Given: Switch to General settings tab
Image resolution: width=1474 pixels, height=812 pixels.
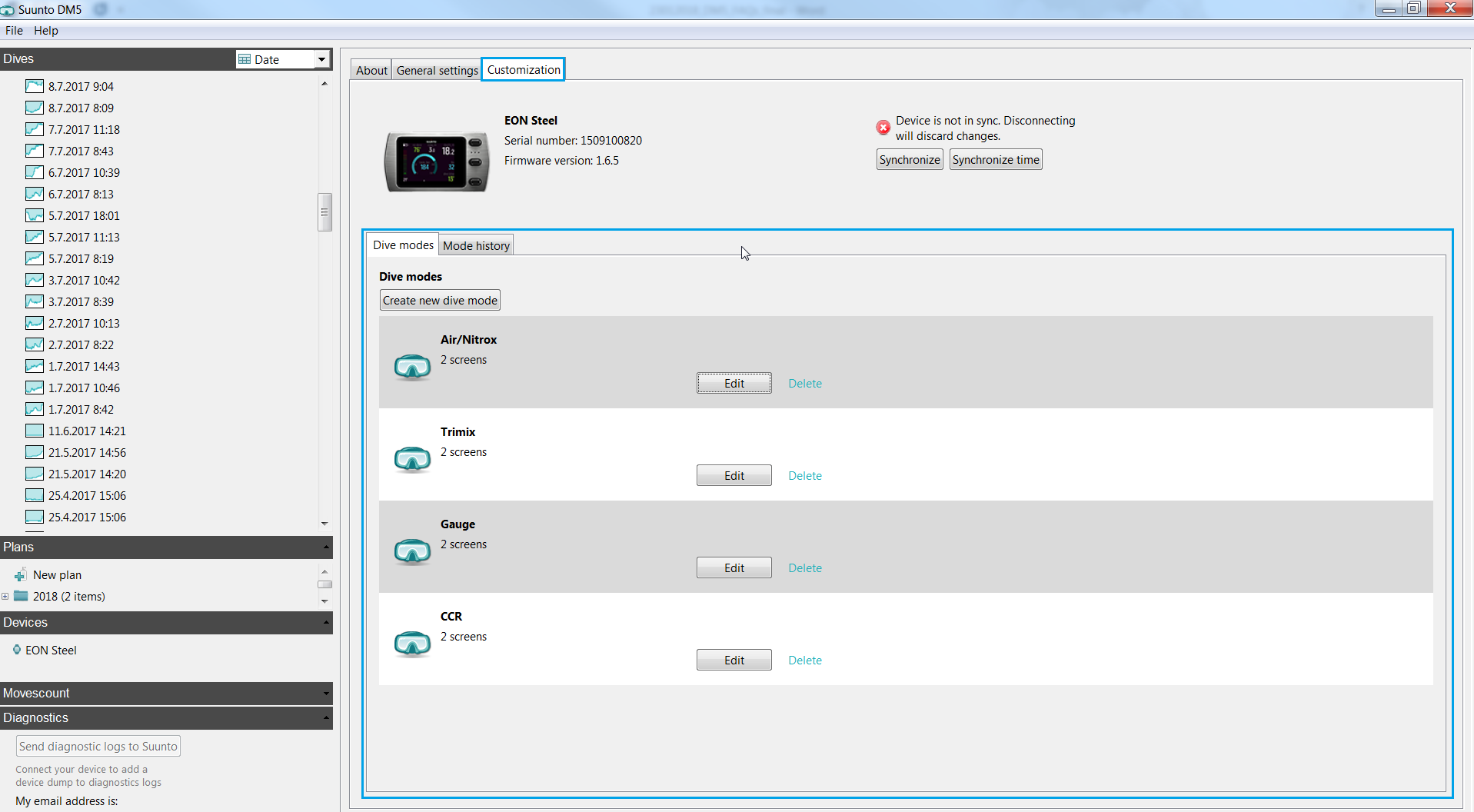Looking at the screenshot, I should pos(437,70).
